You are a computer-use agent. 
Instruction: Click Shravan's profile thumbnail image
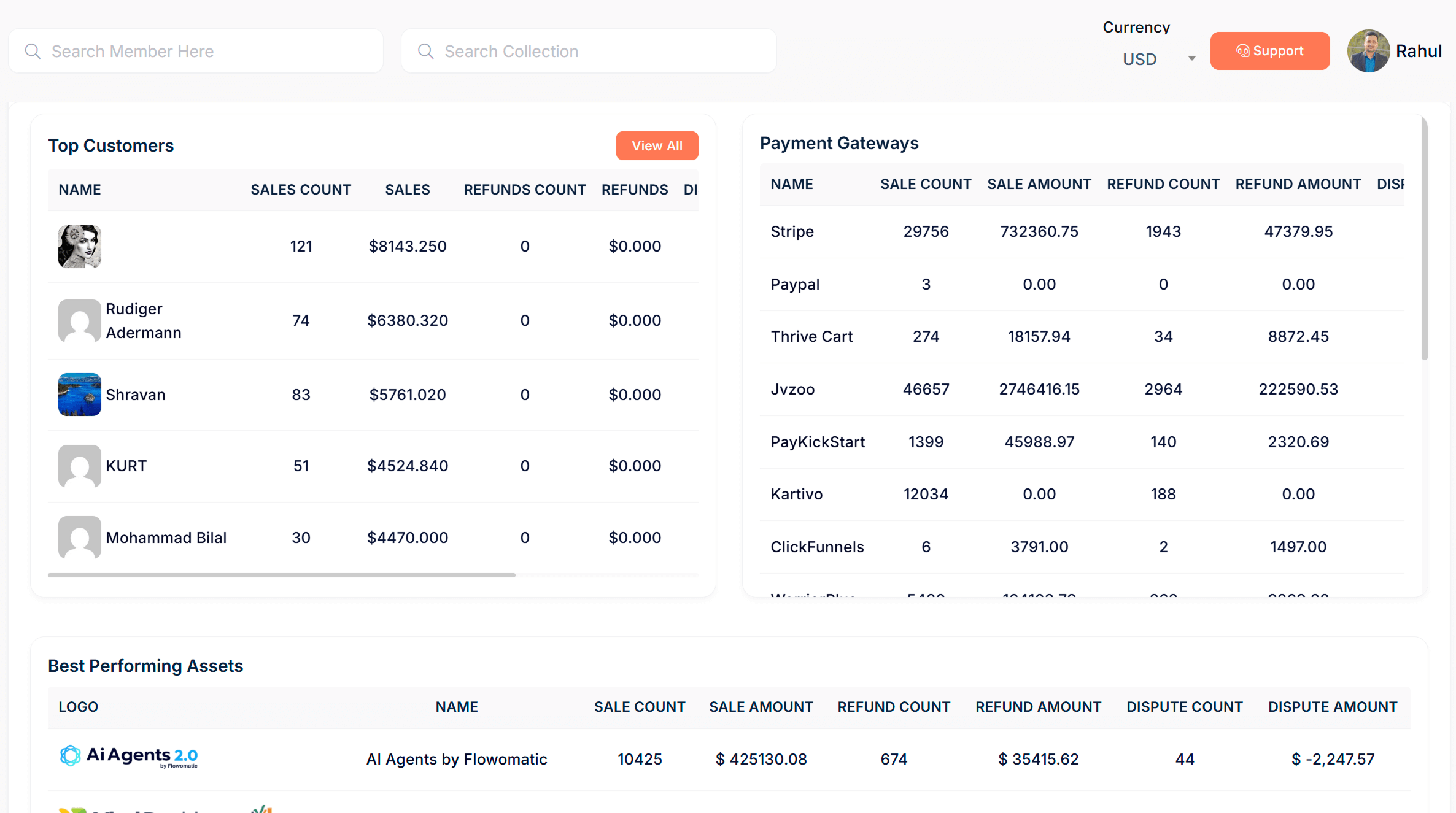tap(79, 394)
